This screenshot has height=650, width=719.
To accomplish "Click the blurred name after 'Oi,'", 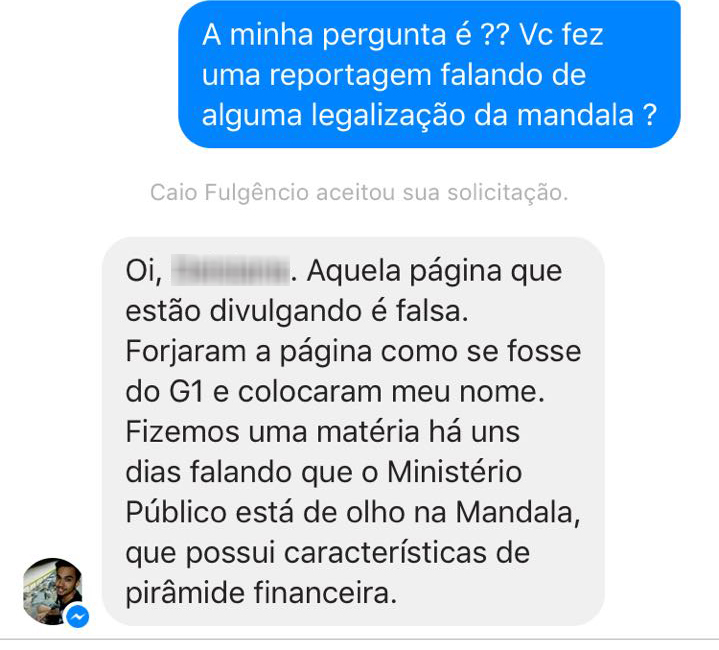I will tap(230, 271).
